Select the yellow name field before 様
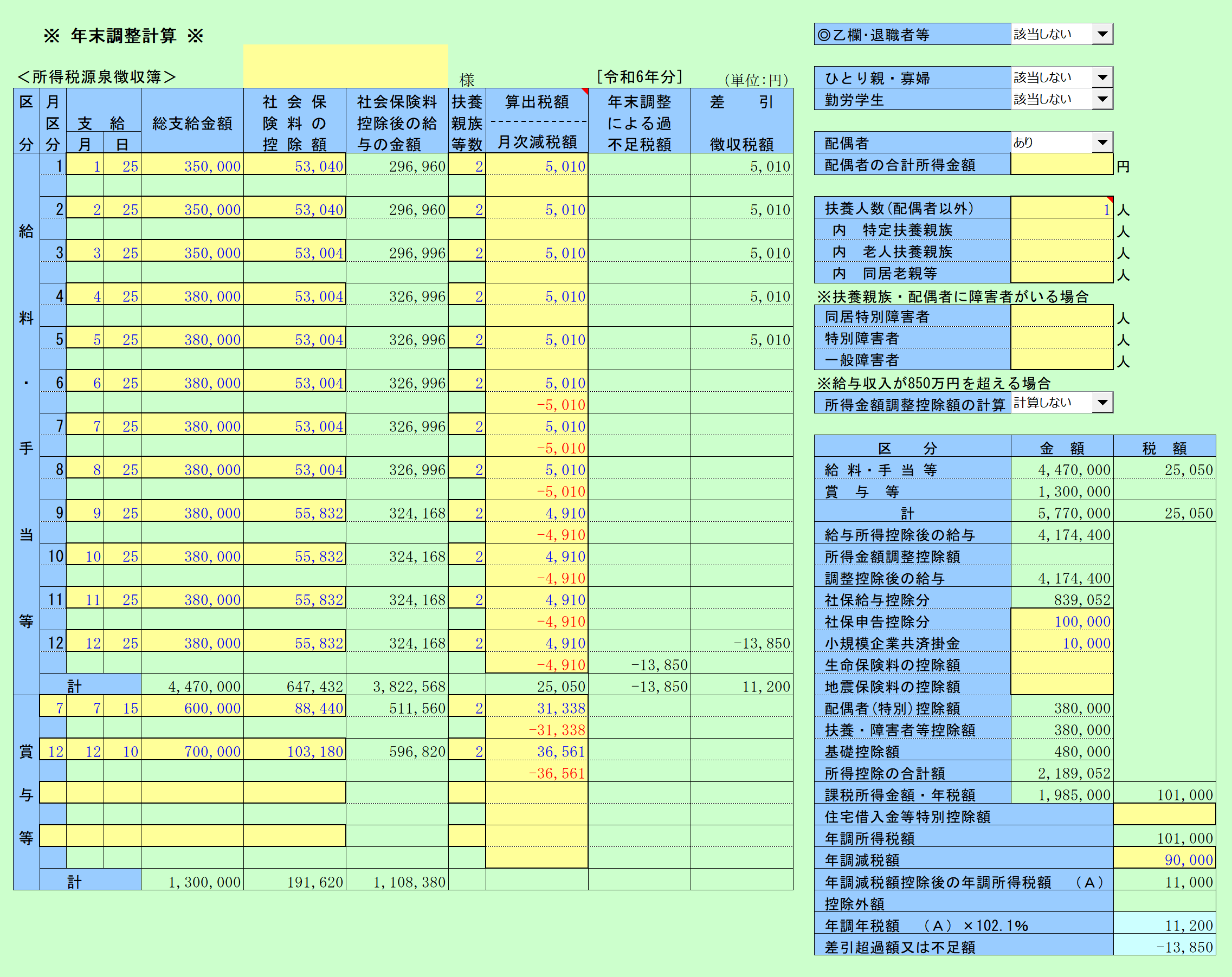The image size is (1232, 977). [345, 66]
